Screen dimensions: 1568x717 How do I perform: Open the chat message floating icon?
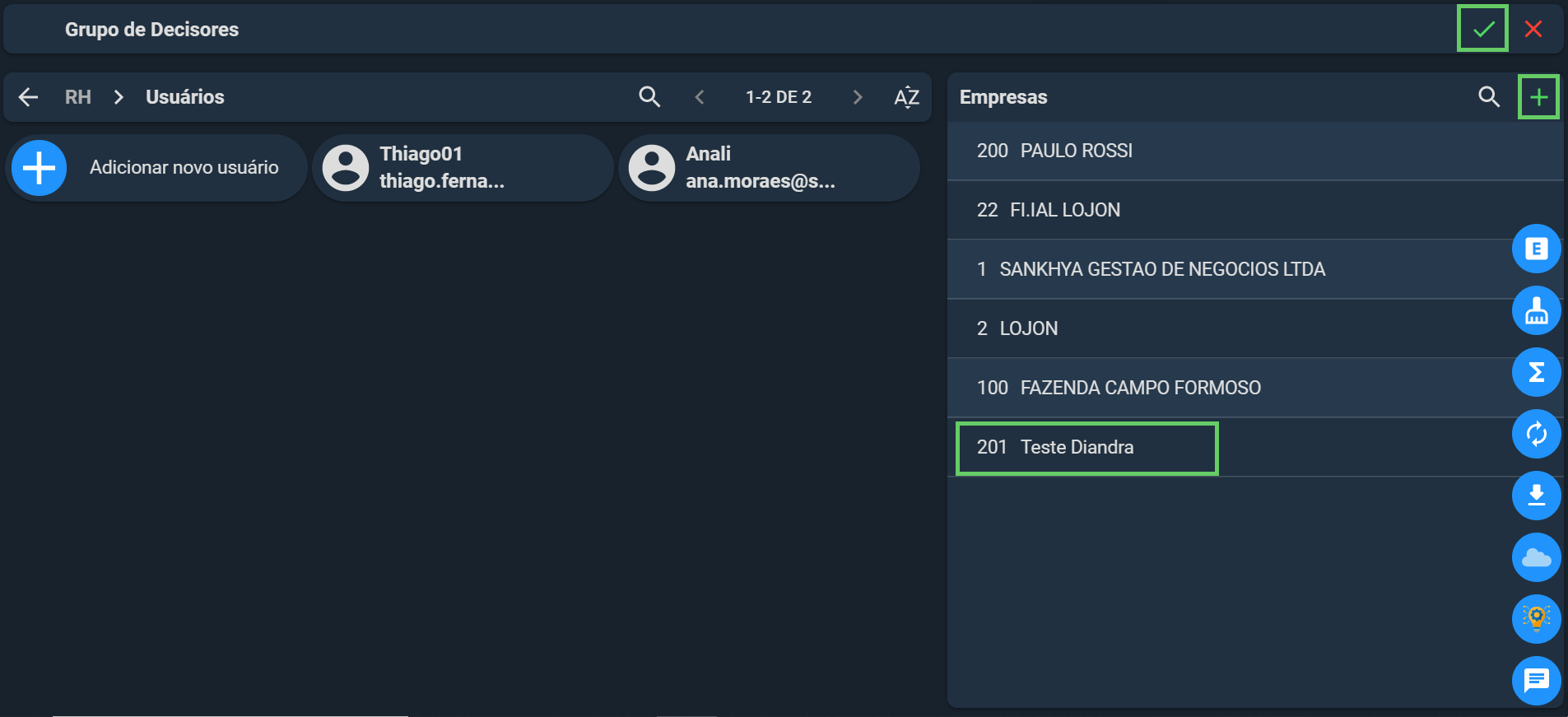pyautogui.click(x=1536, y=681)
